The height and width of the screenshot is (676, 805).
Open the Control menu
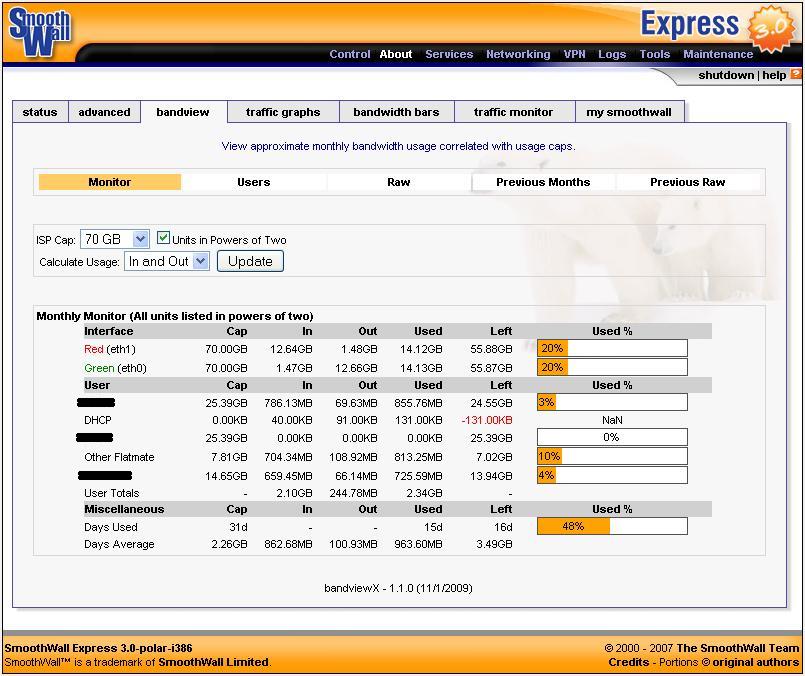click(350, 54)
